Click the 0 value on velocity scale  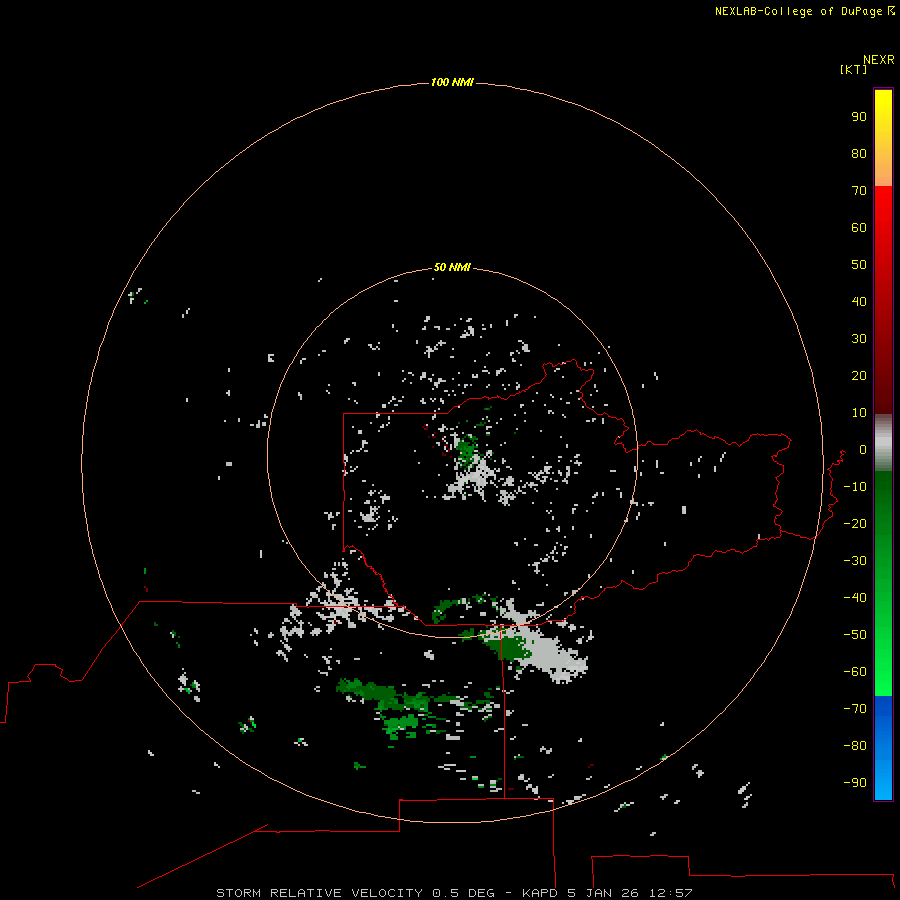point(863,450)
